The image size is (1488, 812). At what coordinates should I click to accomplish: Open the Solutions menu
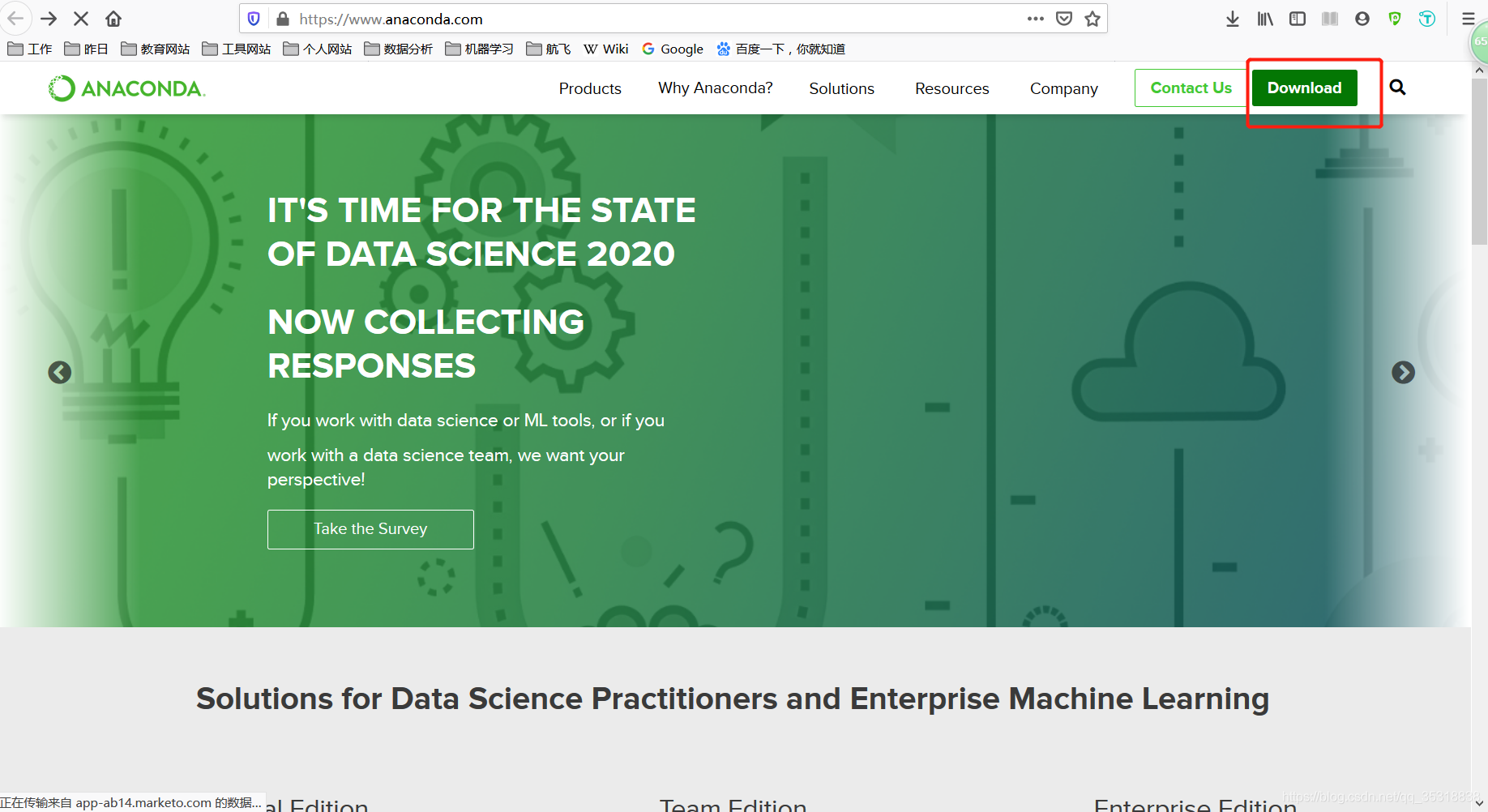tap(841, 88)
